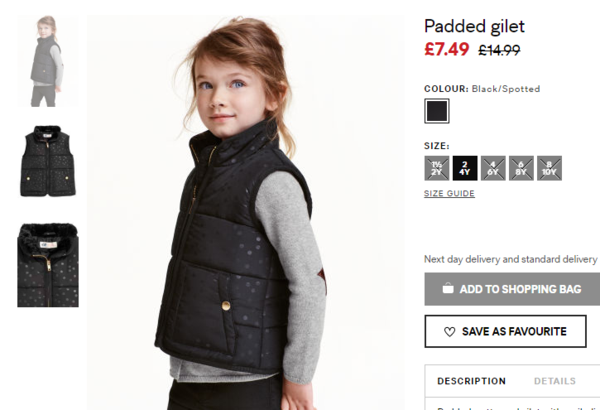Viewport: 600px width, 410px height.
Task: Choose the 8-10Y size box
Action: [x=549, y=168]
